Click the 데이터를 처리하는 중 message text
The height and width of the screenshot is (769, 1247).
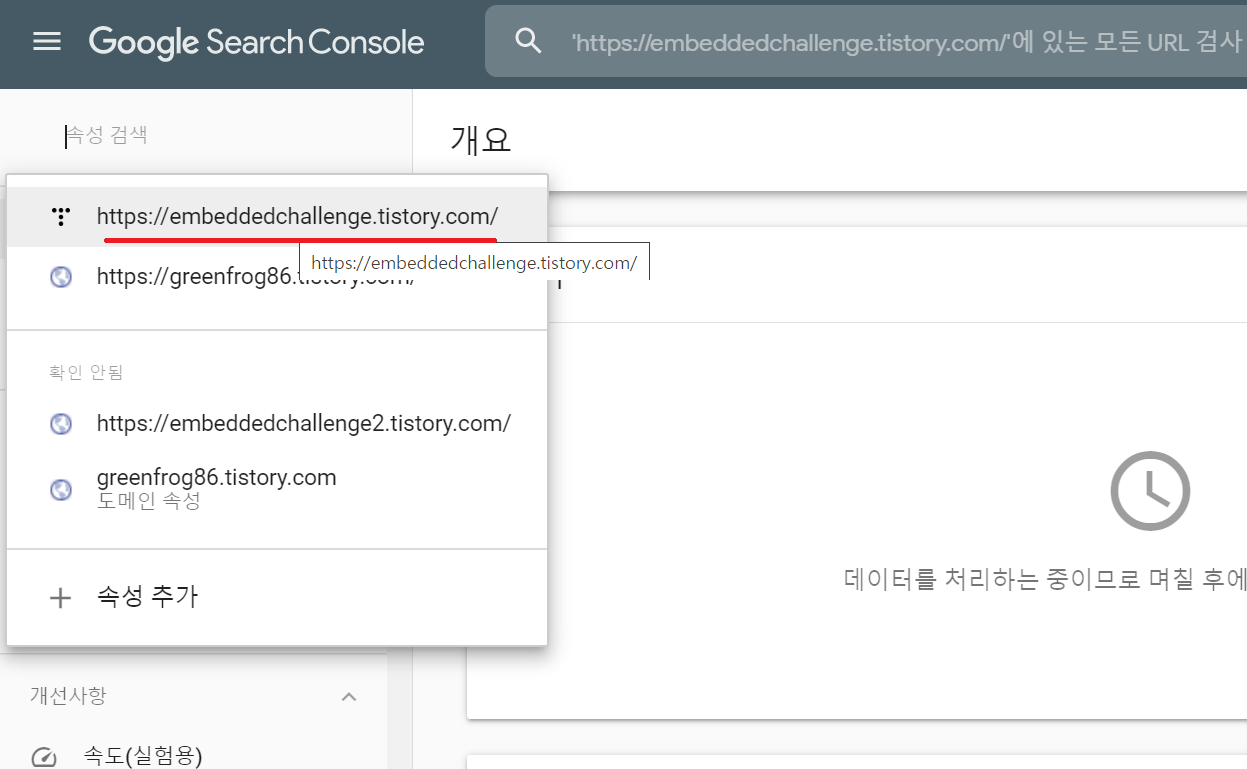[x=1045, y=580]
